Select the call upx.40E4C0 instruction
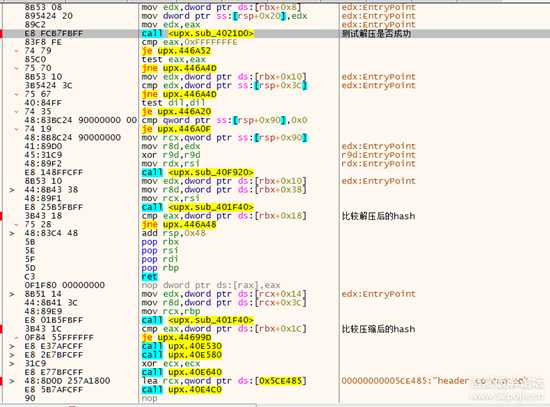 [x=182, y=390]
